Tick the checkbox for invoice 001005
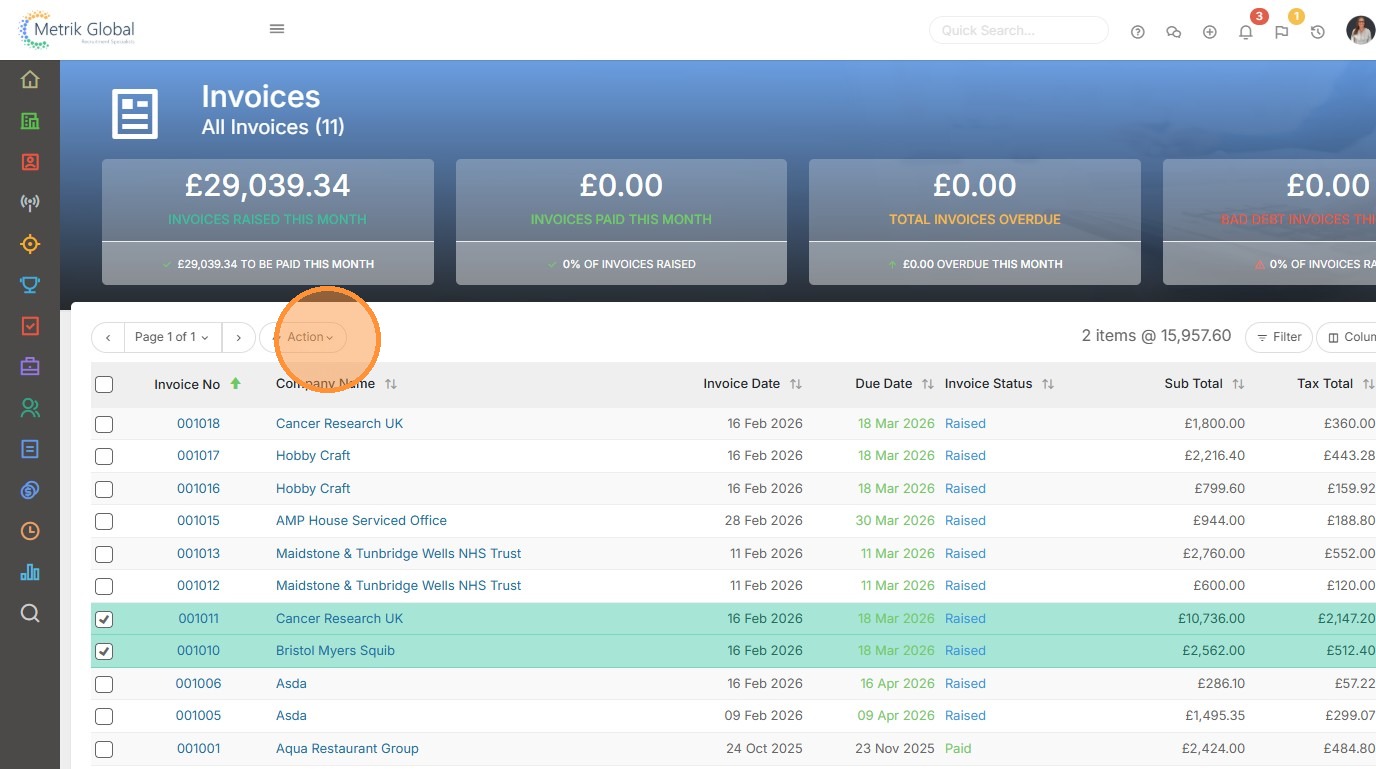Viewport: 1376px width, 769px height. 104,716
